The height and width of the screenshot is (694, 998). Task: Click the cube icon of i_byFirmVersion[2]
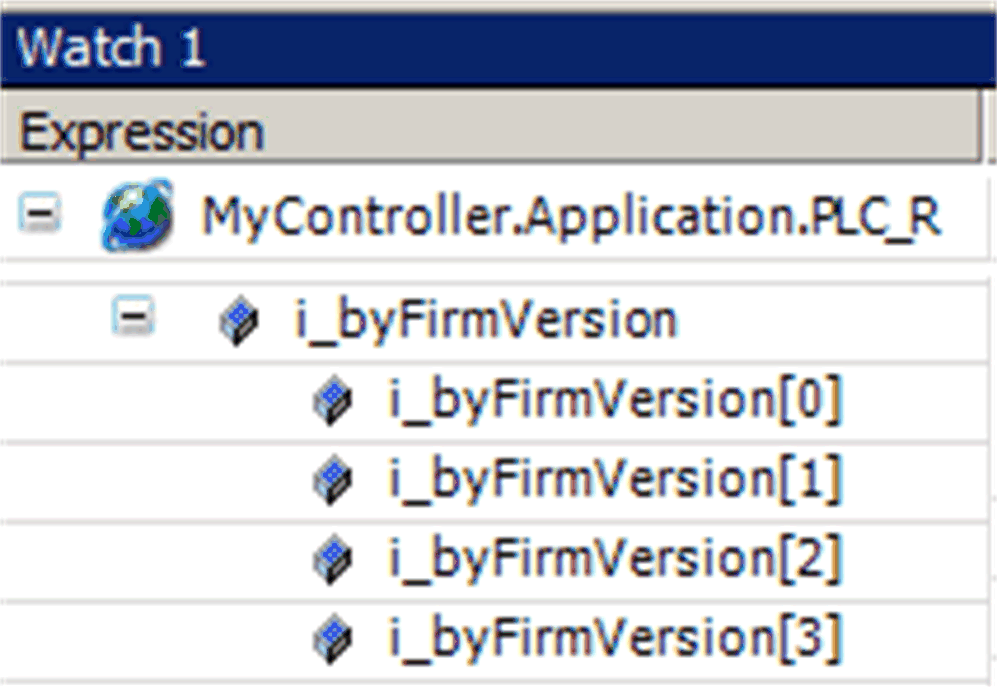coord(333,560)
